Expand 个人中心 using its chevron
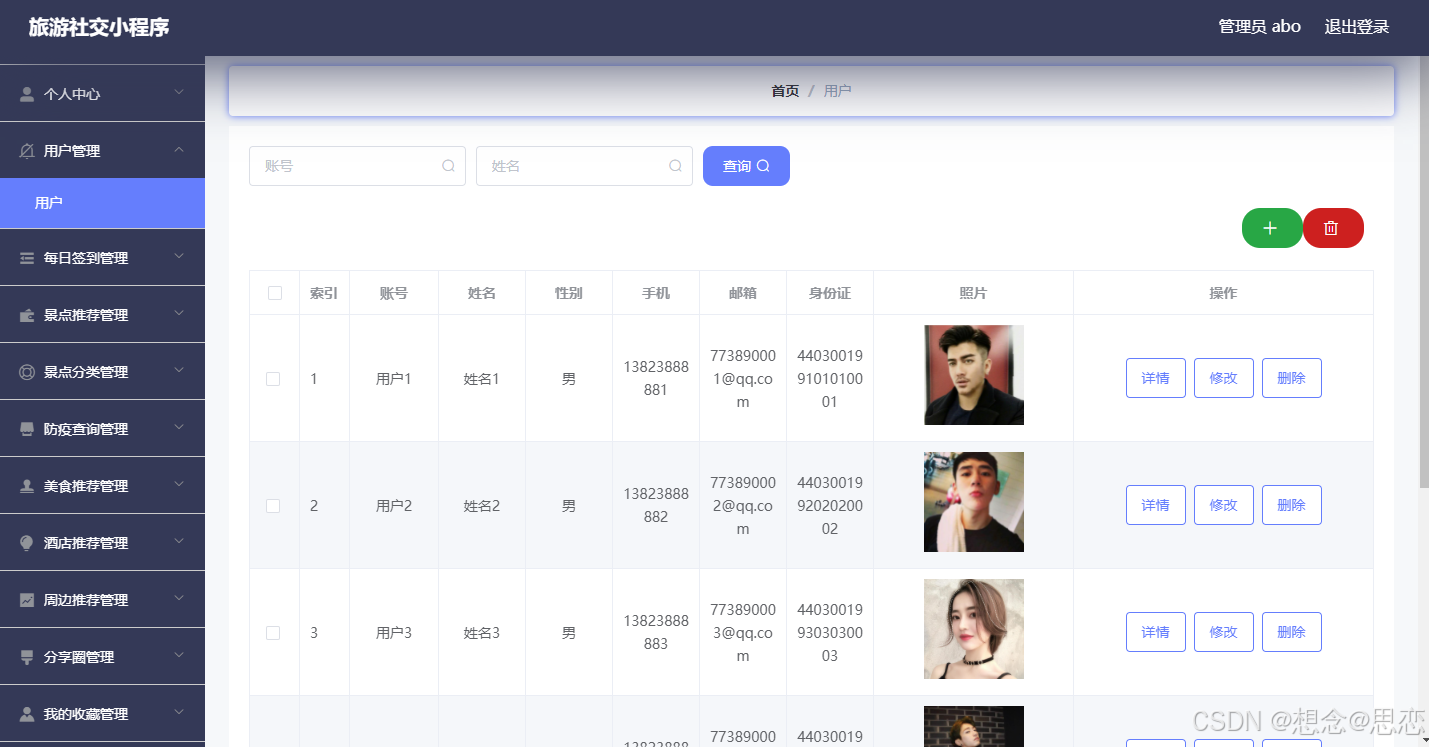 point(179,93)
